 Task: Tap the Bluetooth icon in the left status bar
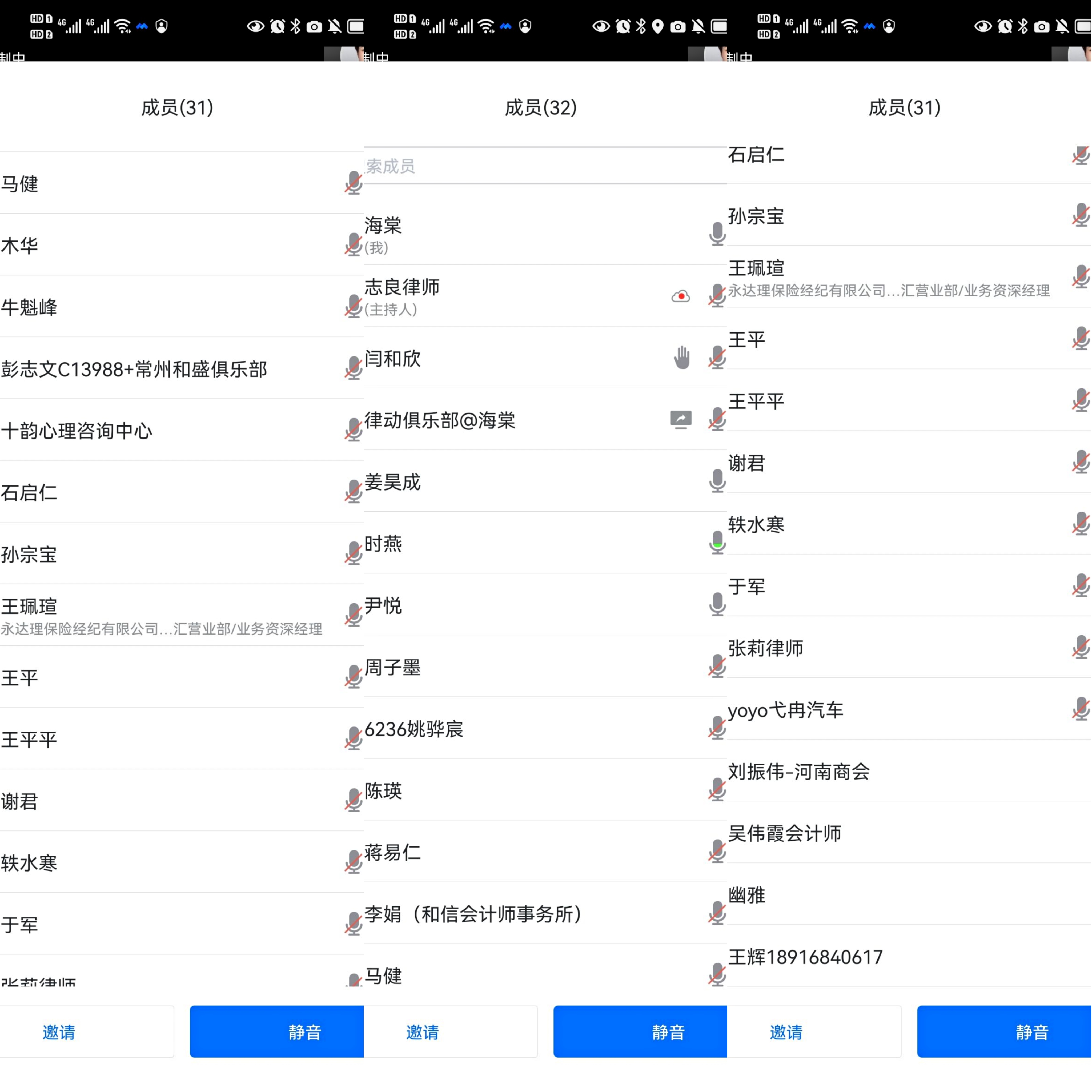pos(296,26)
